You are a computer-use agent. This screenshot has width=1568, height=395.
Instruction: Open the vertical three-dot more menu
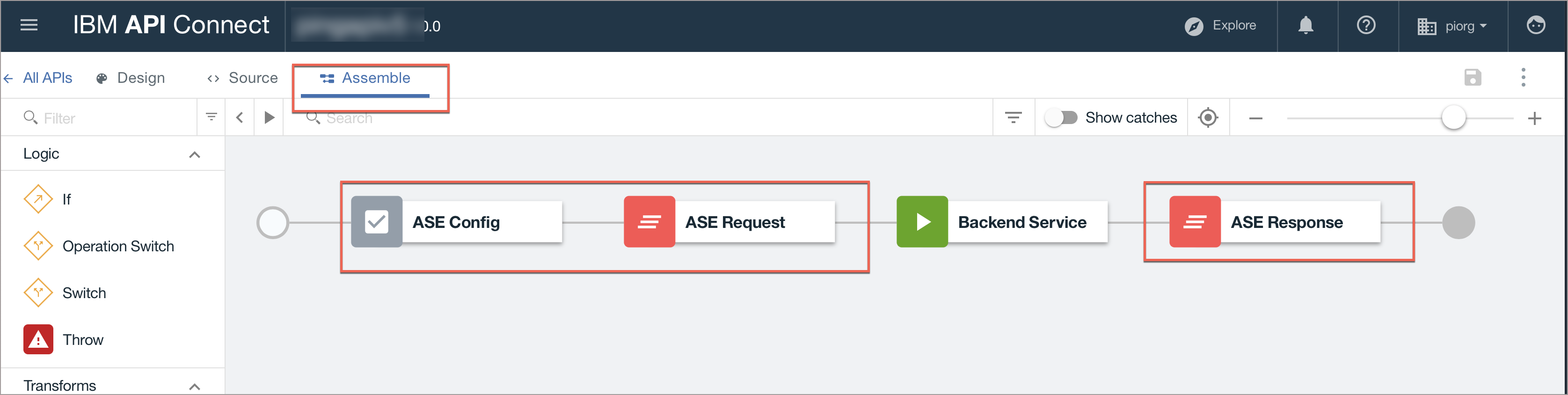(x=1523, y=77)
